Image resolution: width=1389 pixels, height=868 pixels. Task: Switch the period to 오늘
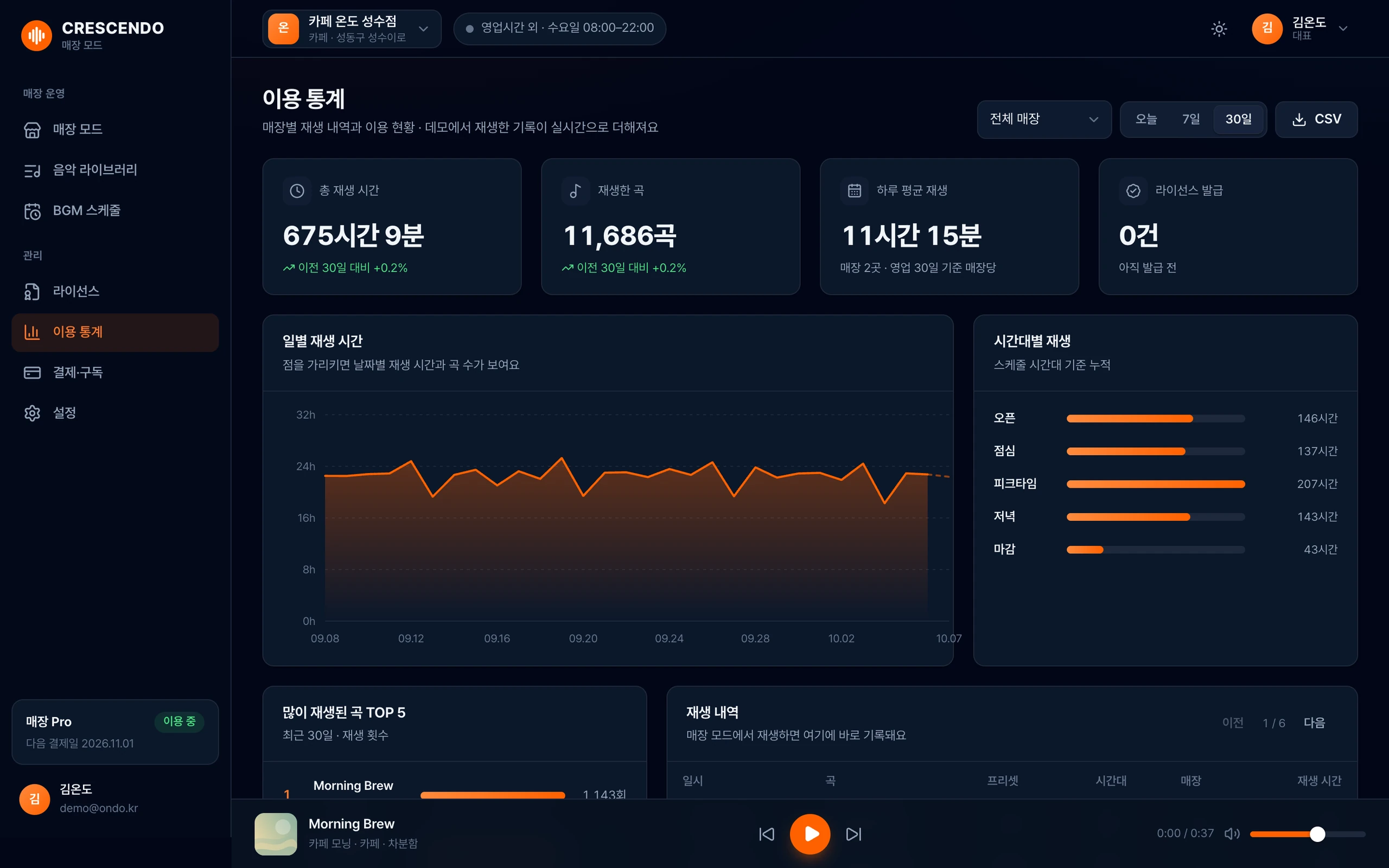click(1145, 119)
